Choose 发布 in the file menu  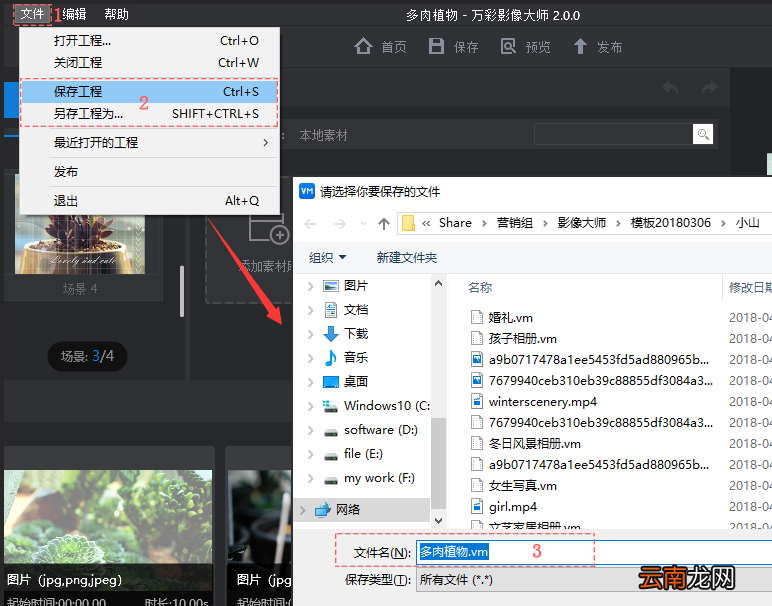pos(150,172)
